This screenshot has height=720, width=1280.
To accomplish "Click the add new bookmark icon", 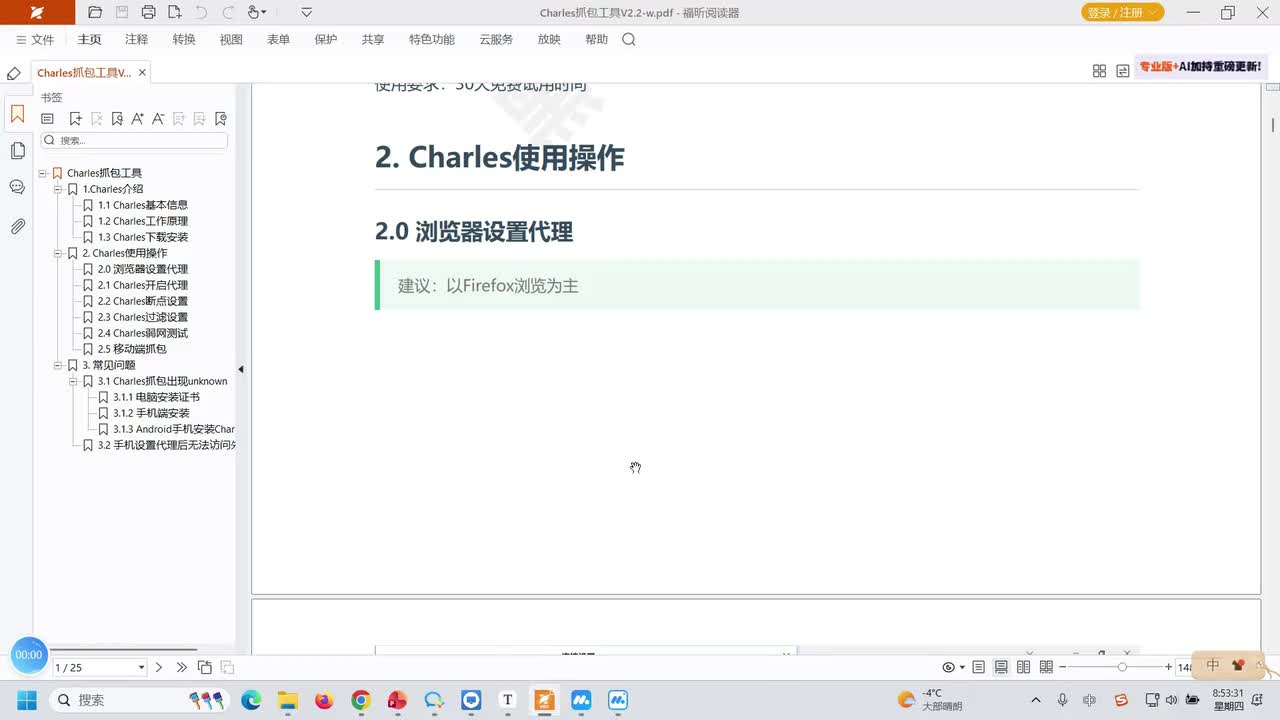I will 75,118.
